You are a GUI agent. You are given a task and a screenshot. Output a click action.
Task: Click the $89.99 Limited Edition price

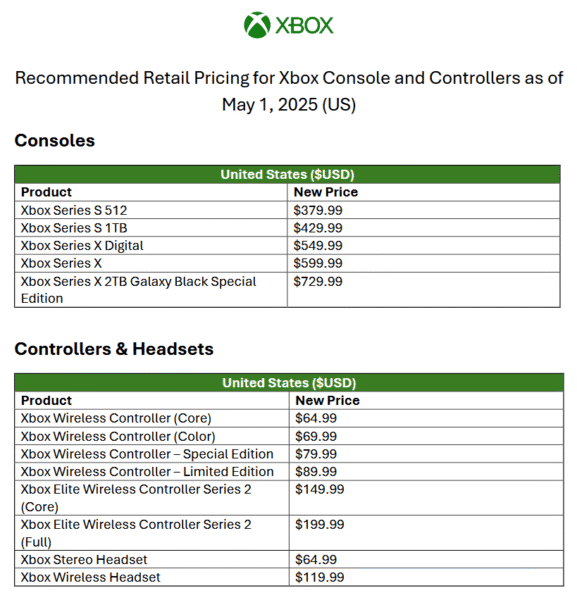click(x=316, y=471)
